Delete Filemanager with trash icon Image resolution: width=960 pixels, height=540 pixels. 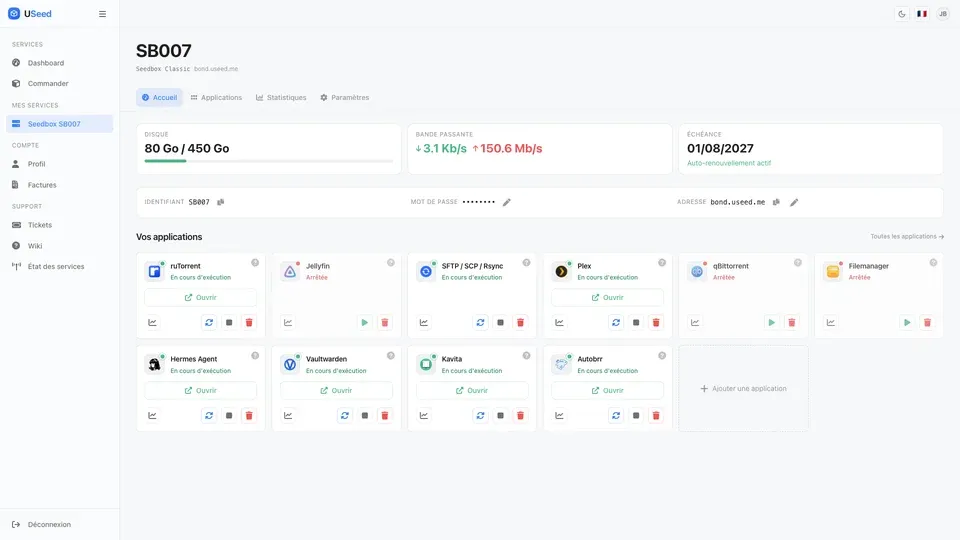point(928,323)
